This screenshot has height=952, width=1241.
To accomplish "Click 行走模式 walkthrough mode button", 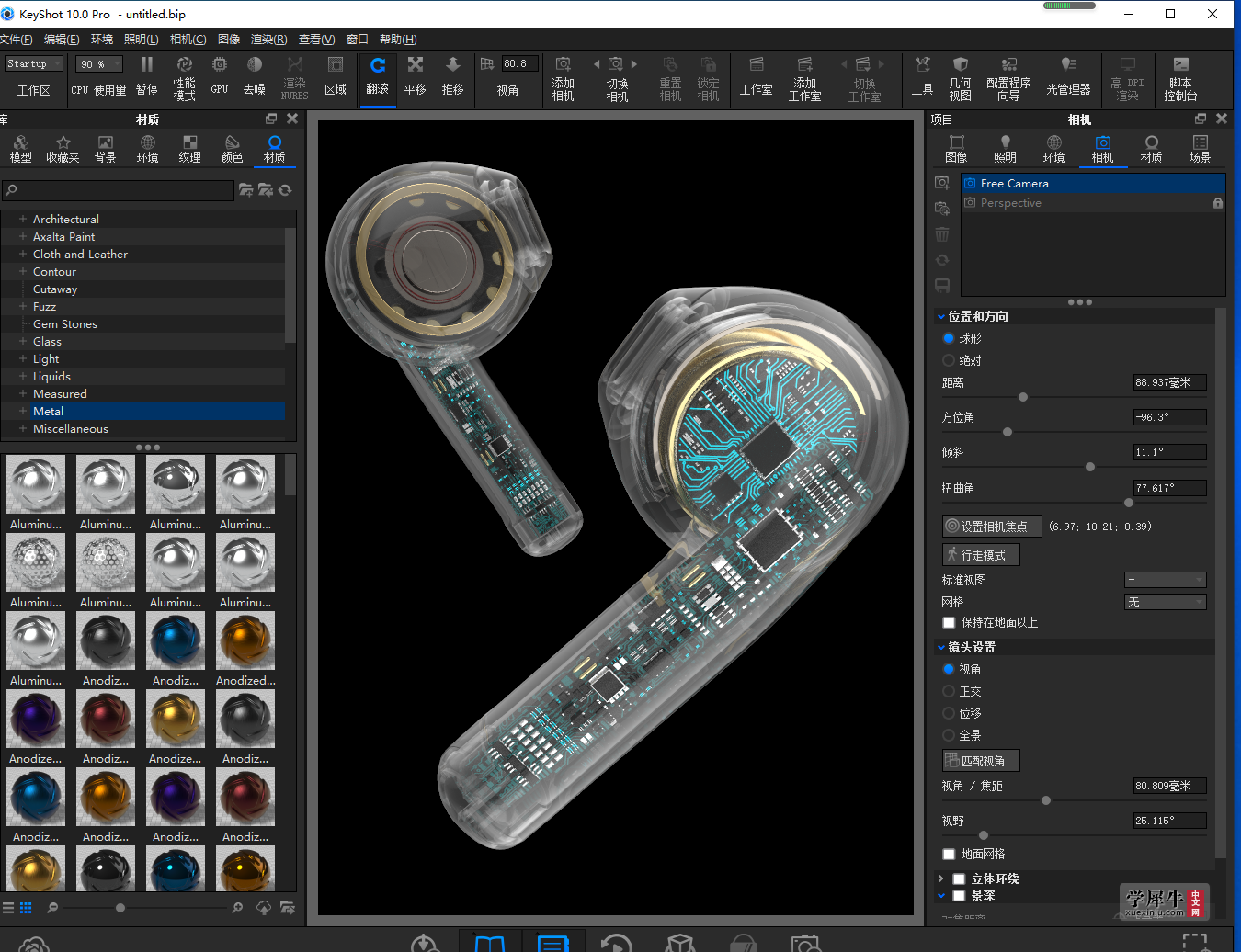I will point(981,555).
